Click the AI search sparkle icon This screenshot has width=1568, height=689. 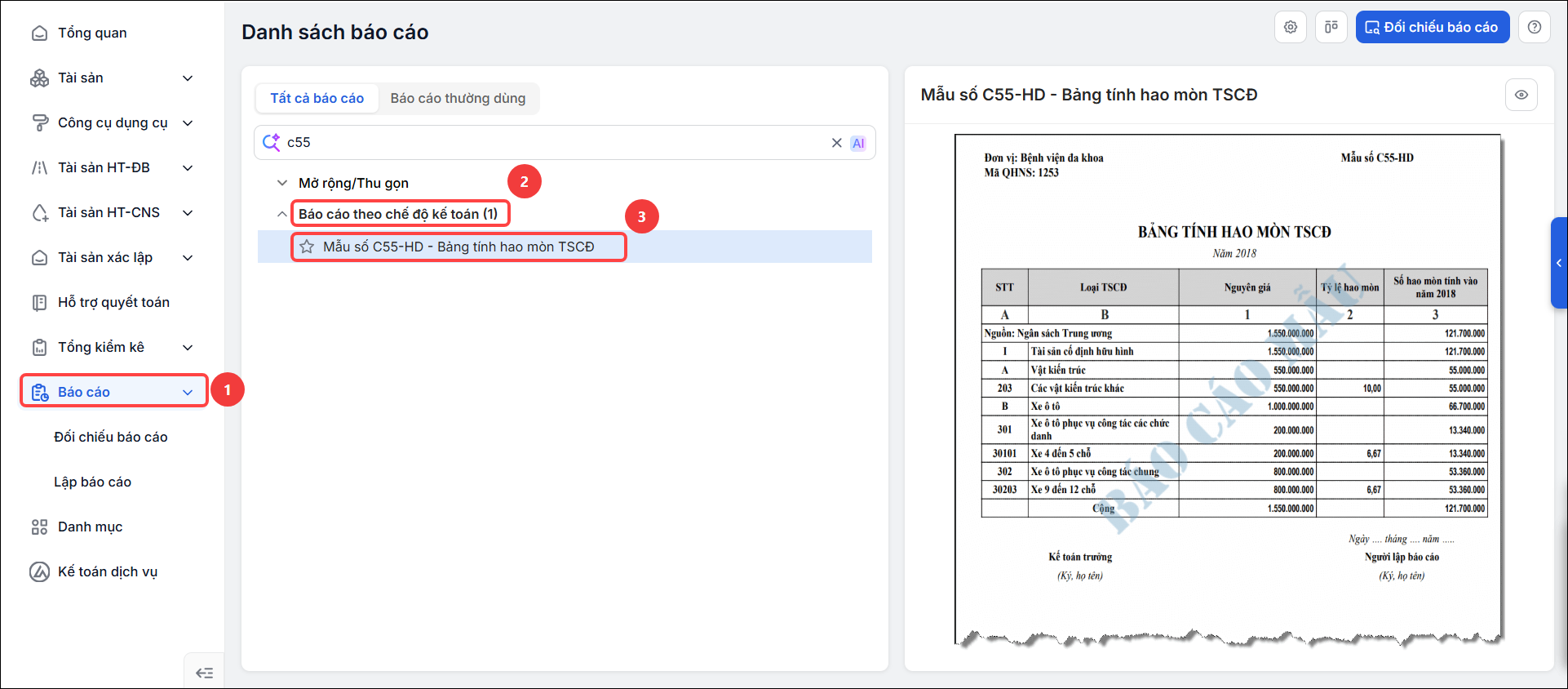click(271, 142)
